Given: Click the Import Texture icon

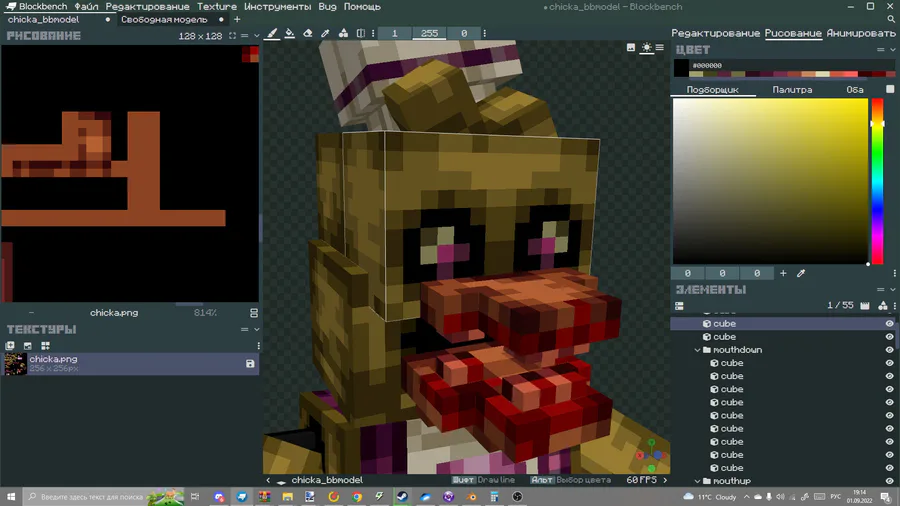Looking at the screenshot, I should (10, 345).
